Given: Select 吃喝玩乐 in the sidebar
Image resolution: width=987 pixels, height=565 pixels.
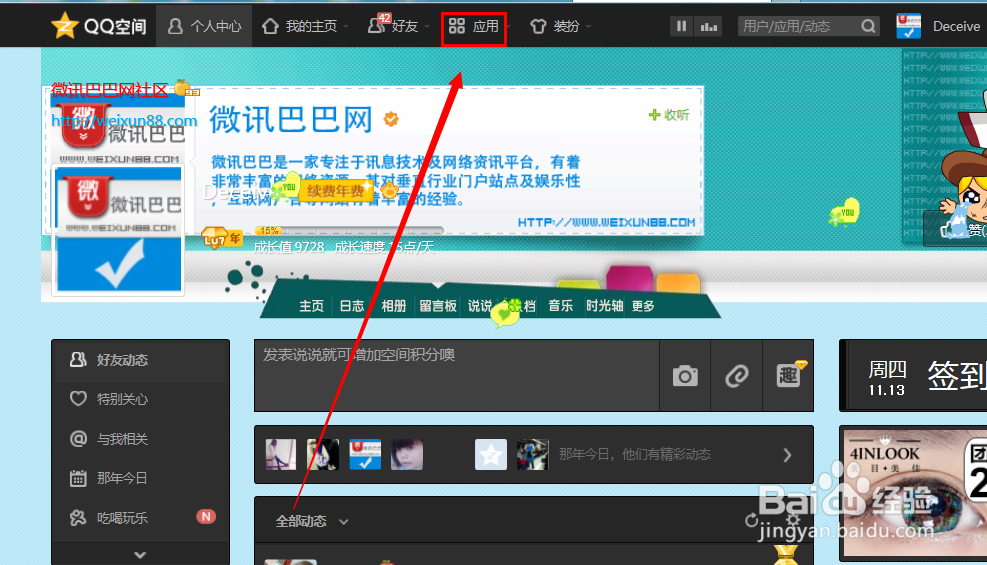Looking at the screenshot, I should (x=140, y=518).
